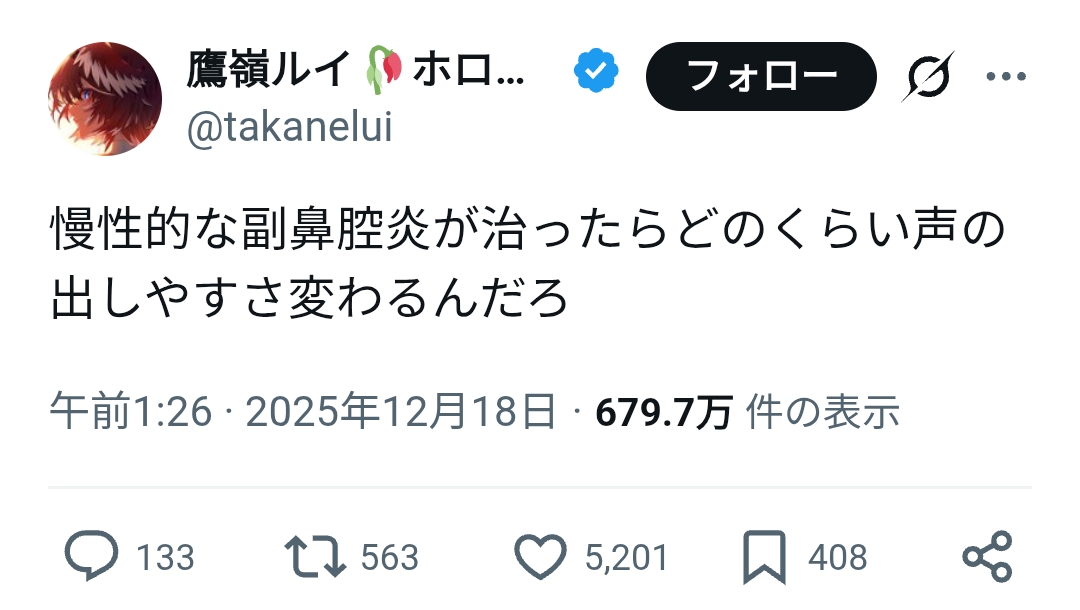Click the 午前1:26 timestamp
This screenshot has height=610, width=1080.
click(131, 412)
